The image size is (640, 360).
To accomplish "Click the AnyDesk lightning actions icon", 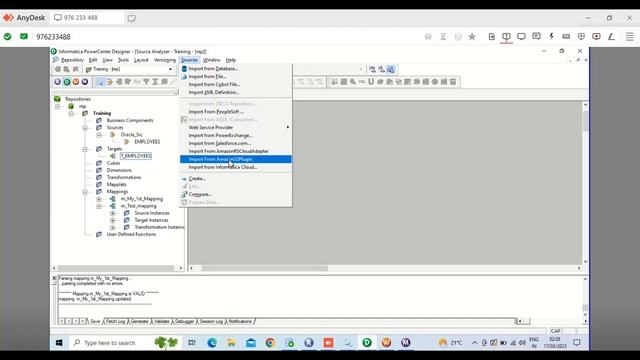I will tap(551, 36).
